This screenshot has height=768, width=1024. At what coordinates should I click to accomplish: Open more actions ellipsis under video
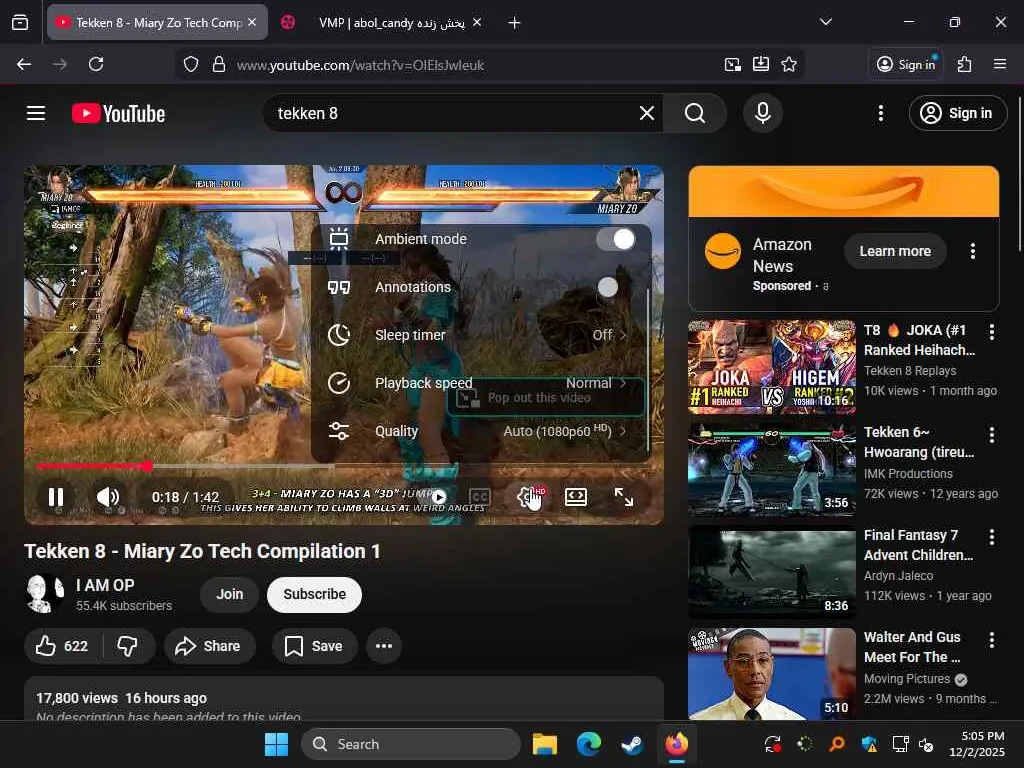coord(384,646)
